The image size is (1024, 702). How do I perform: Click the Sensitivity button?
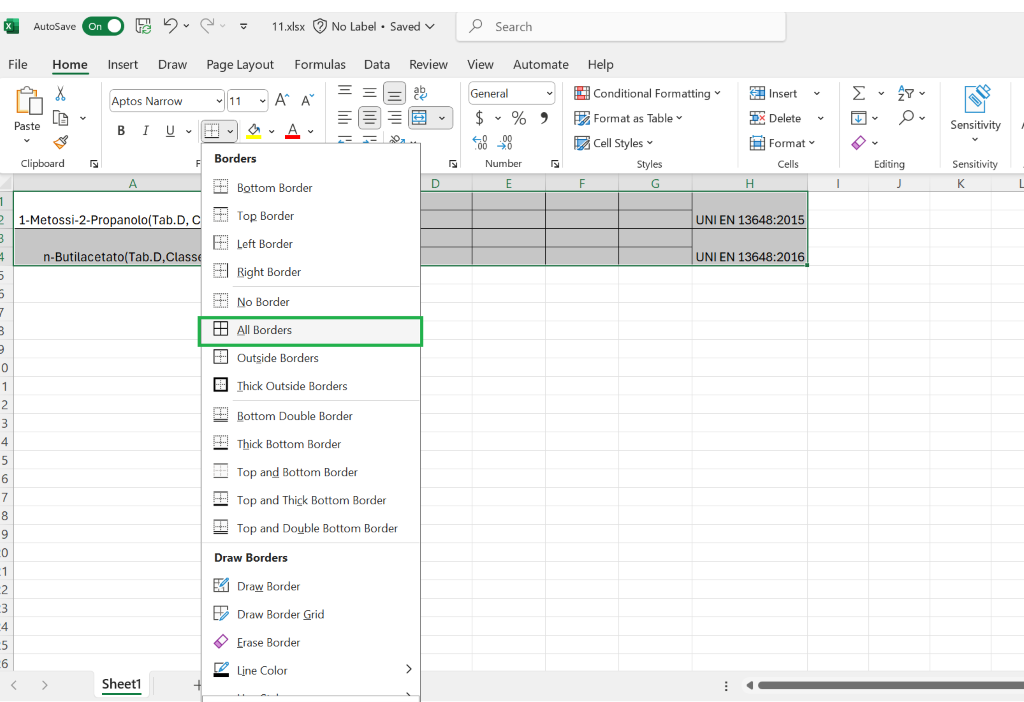[x=975, y=112]
